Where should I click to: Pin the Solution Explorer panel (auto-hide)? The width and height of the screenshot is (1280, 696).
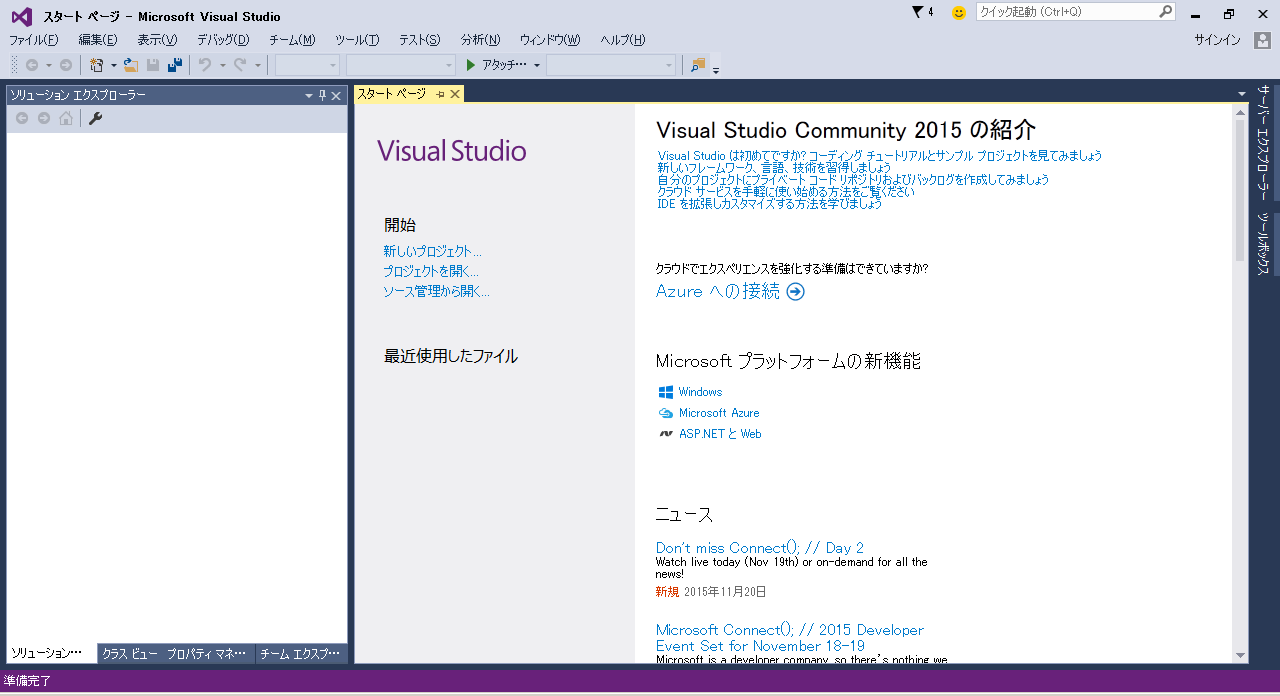323,95
